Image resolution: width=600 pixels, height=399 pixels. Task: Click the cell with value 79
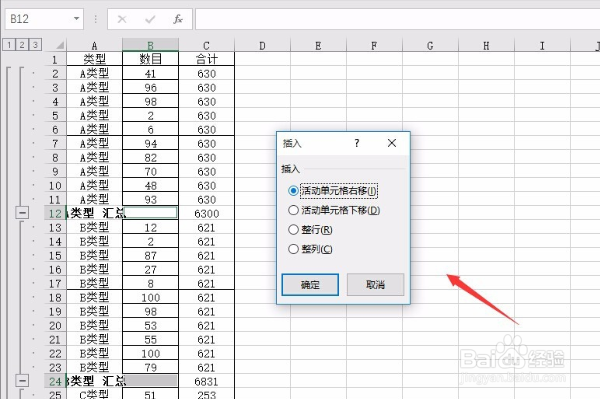pos(150,367)
